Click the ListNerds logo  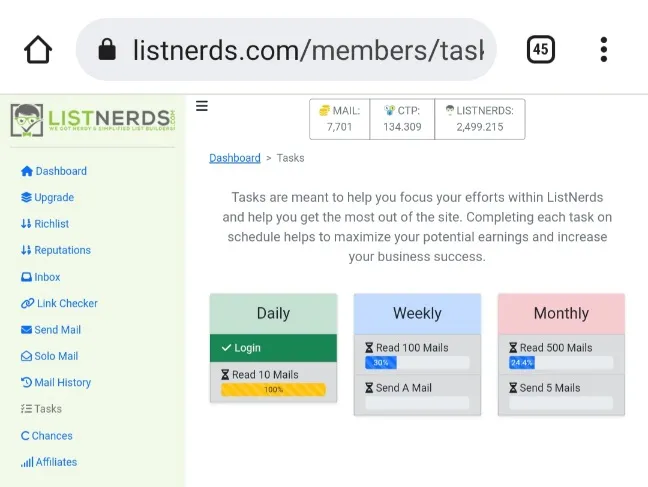(x=93, y=121)
